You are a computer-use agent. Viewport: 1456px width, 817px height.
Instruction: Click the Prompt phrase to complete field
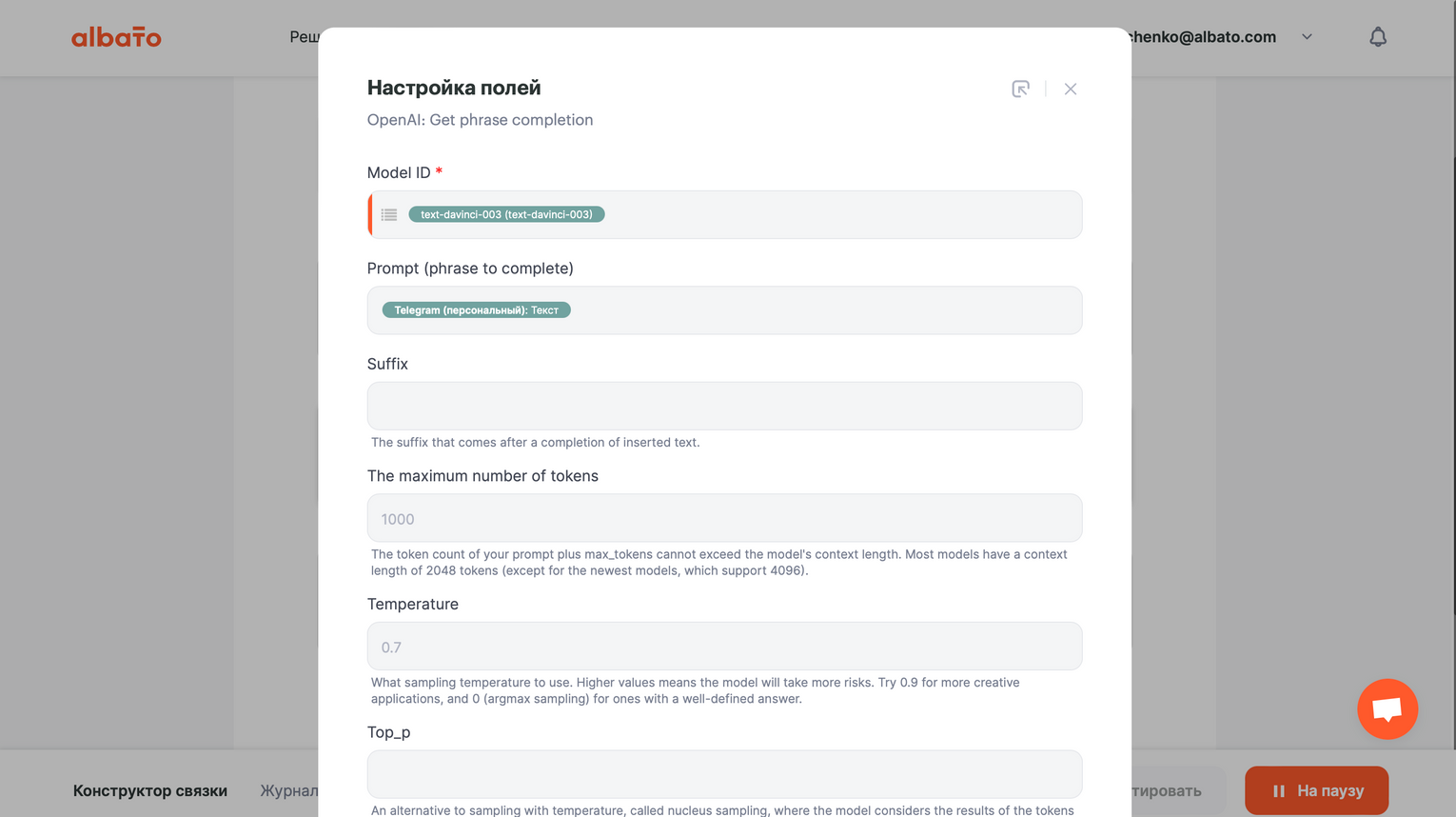pos(818,310)
